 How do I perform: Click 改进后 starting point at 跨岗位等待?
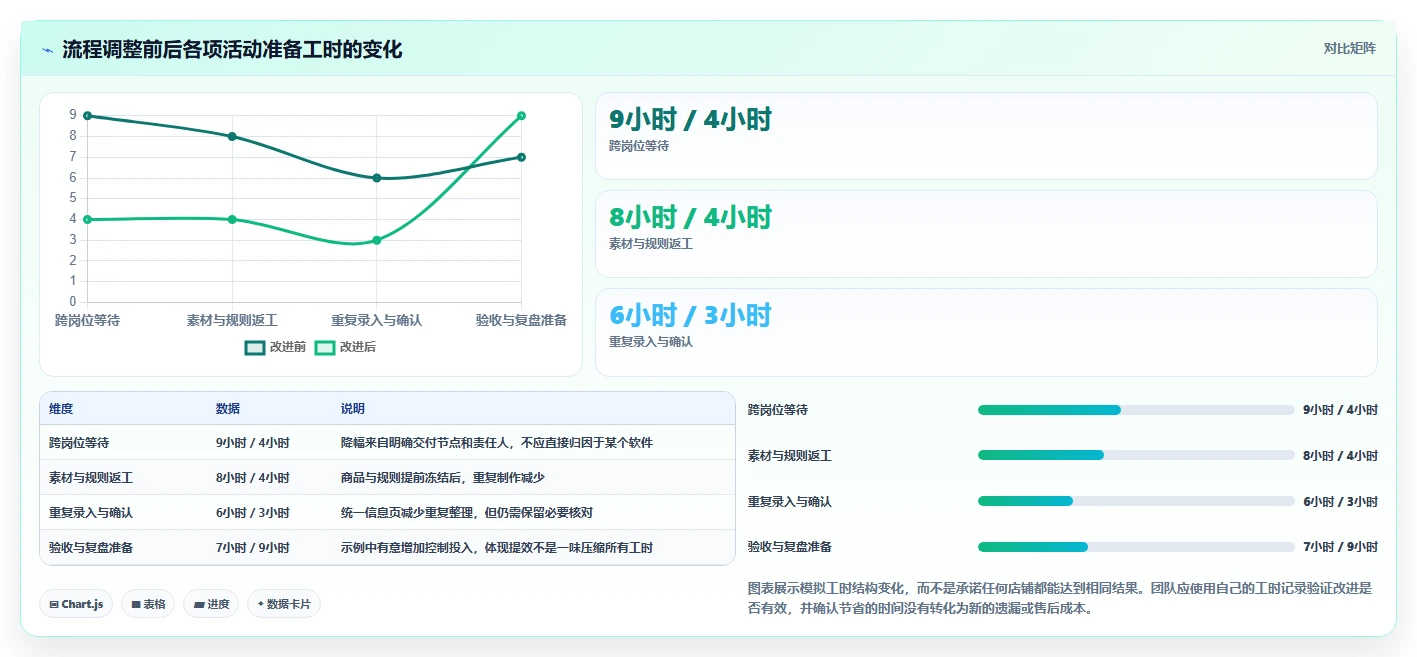coord(88,219)
